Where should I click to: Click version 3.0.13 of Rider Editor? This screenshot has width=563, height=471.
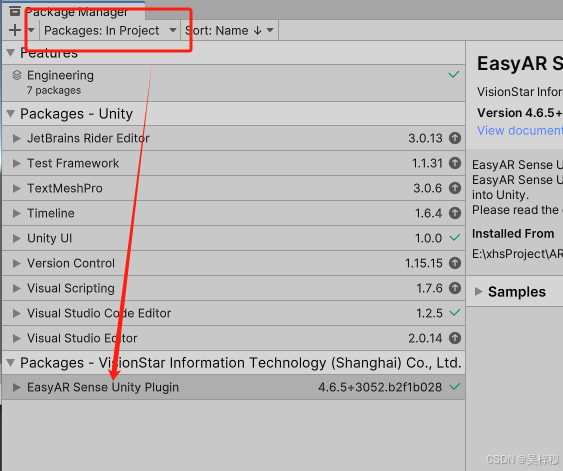point(425,138)
